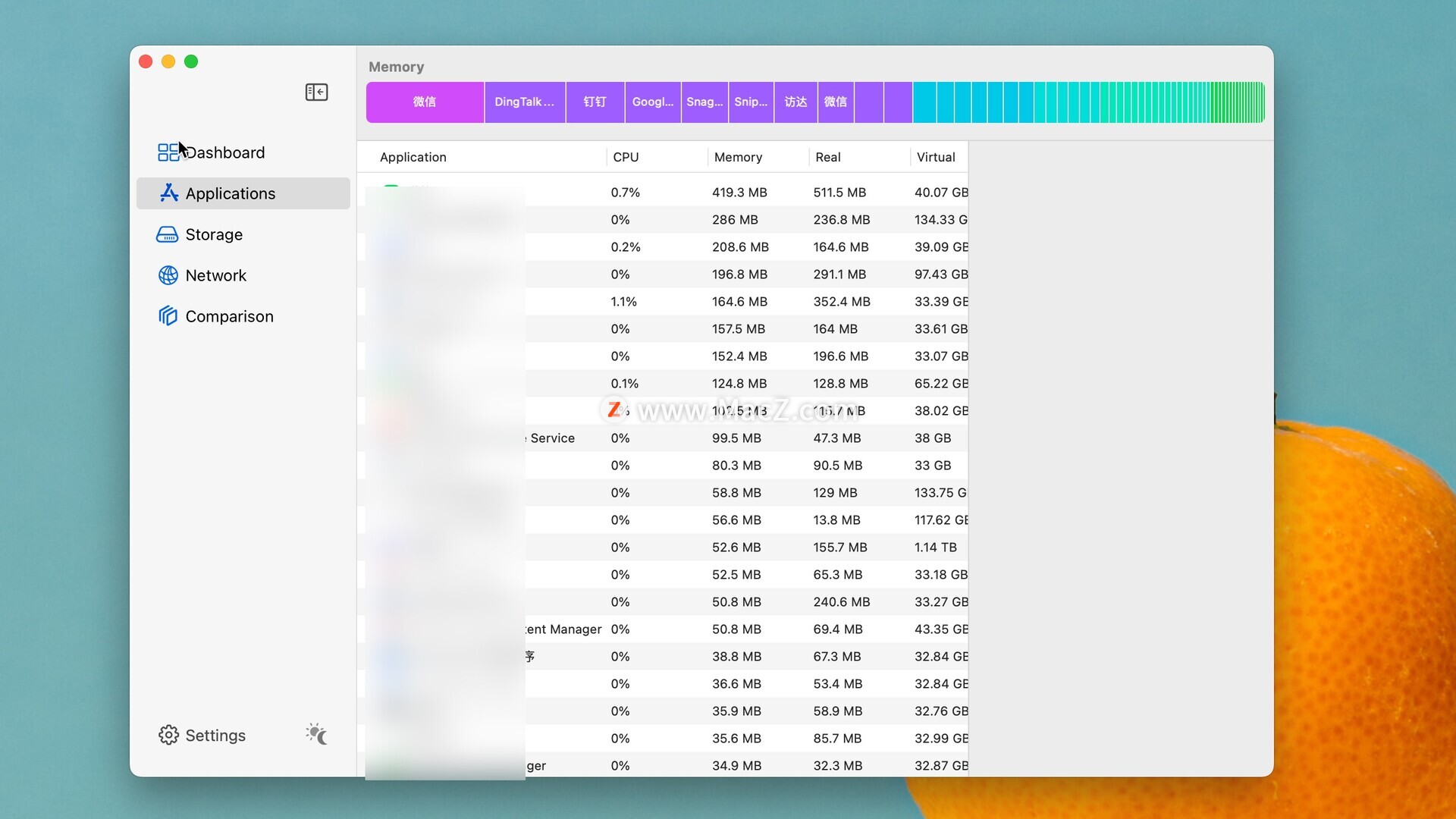
Task: Click the 0.1% CPU value
Action: click(624, 384)
